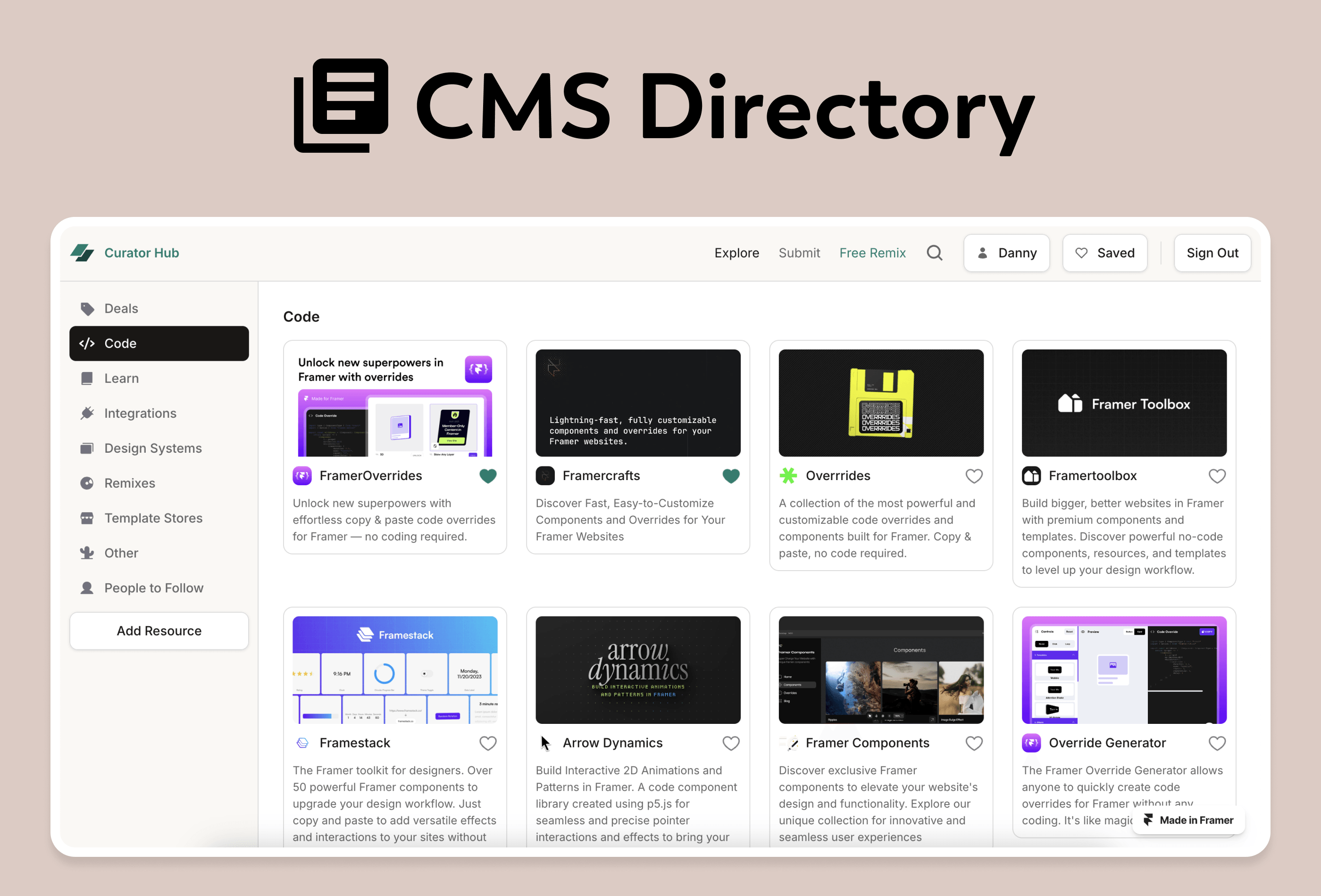Click the Integrations puzzle icon in sidebar

coord(88,412)
